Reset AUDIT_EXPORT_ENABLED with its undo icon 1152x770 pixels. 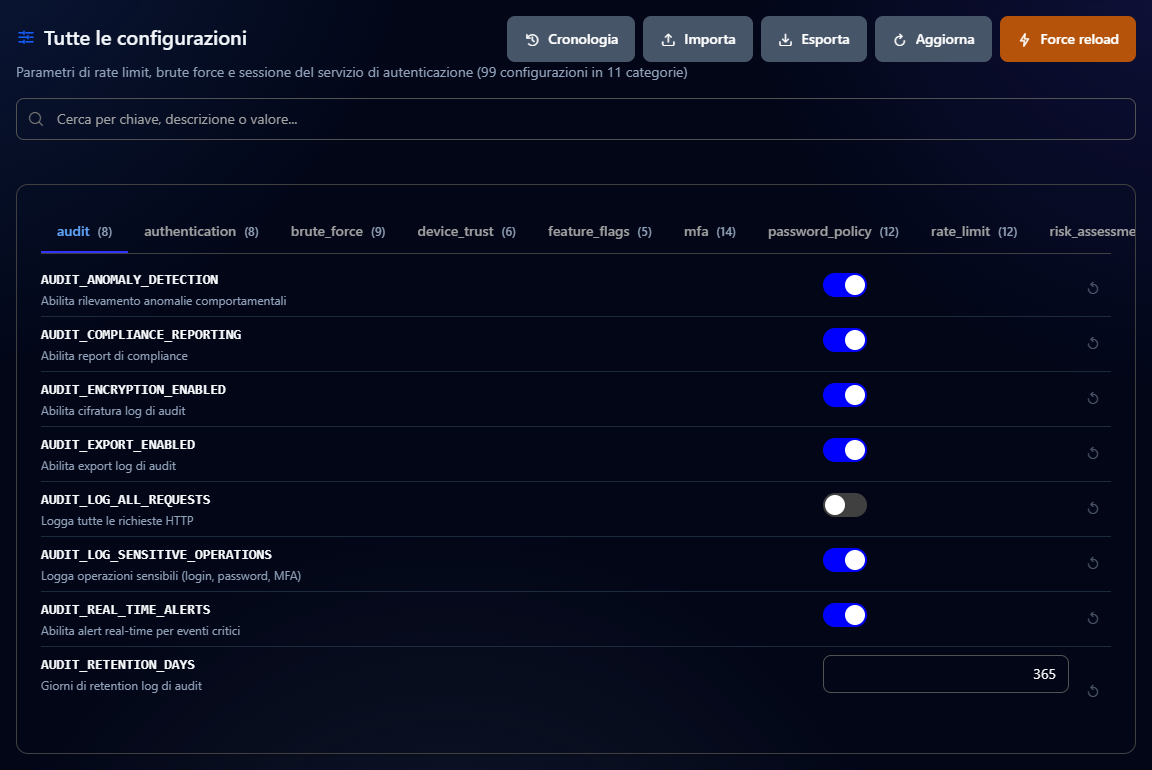click(x=1092, y=453)
